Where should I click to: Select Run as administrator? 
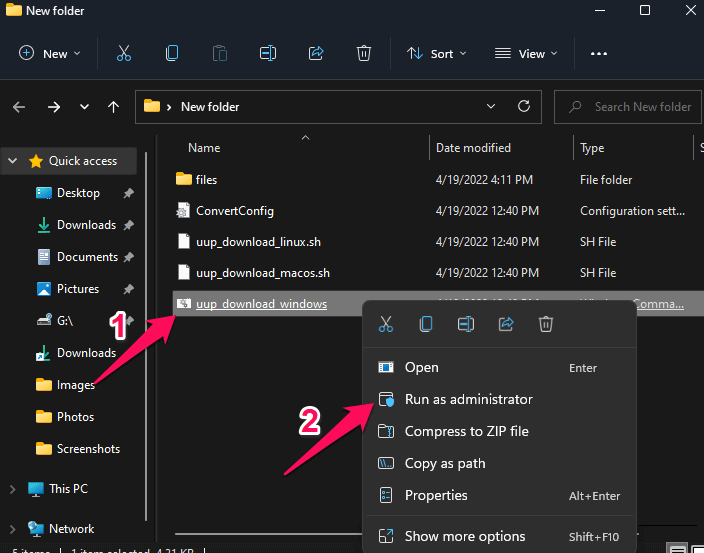[x=468, y=399]
